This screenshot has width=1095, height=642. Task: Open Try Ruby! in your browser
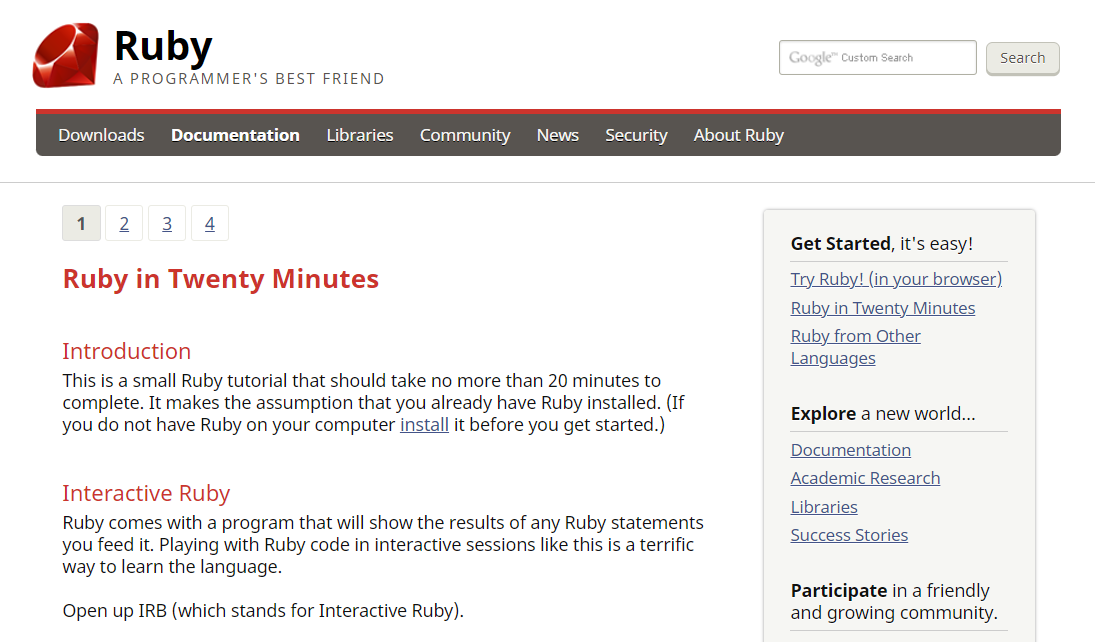(x=896, y=279)
